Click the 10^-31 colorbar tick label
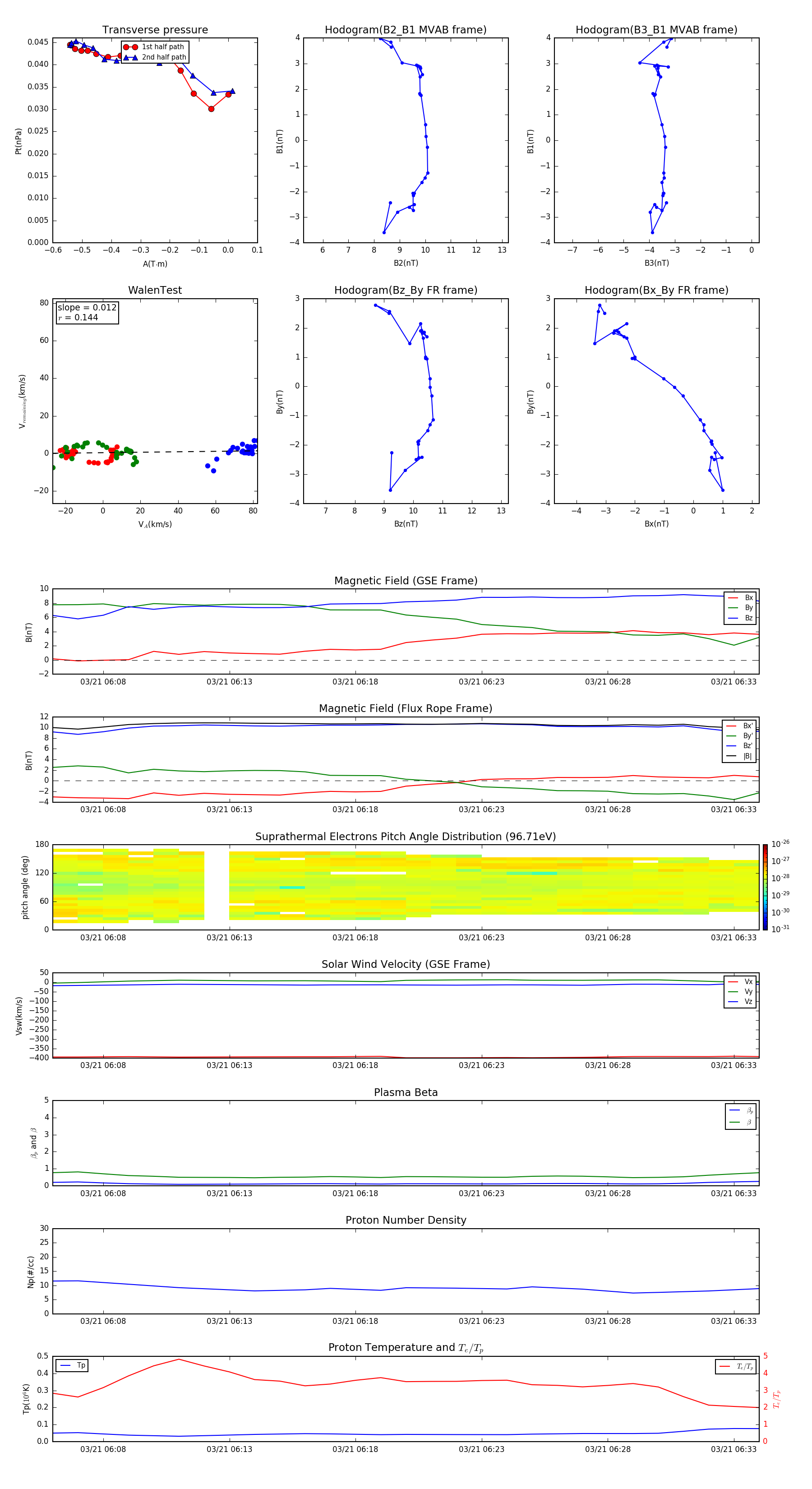 (x=780, y=929)
